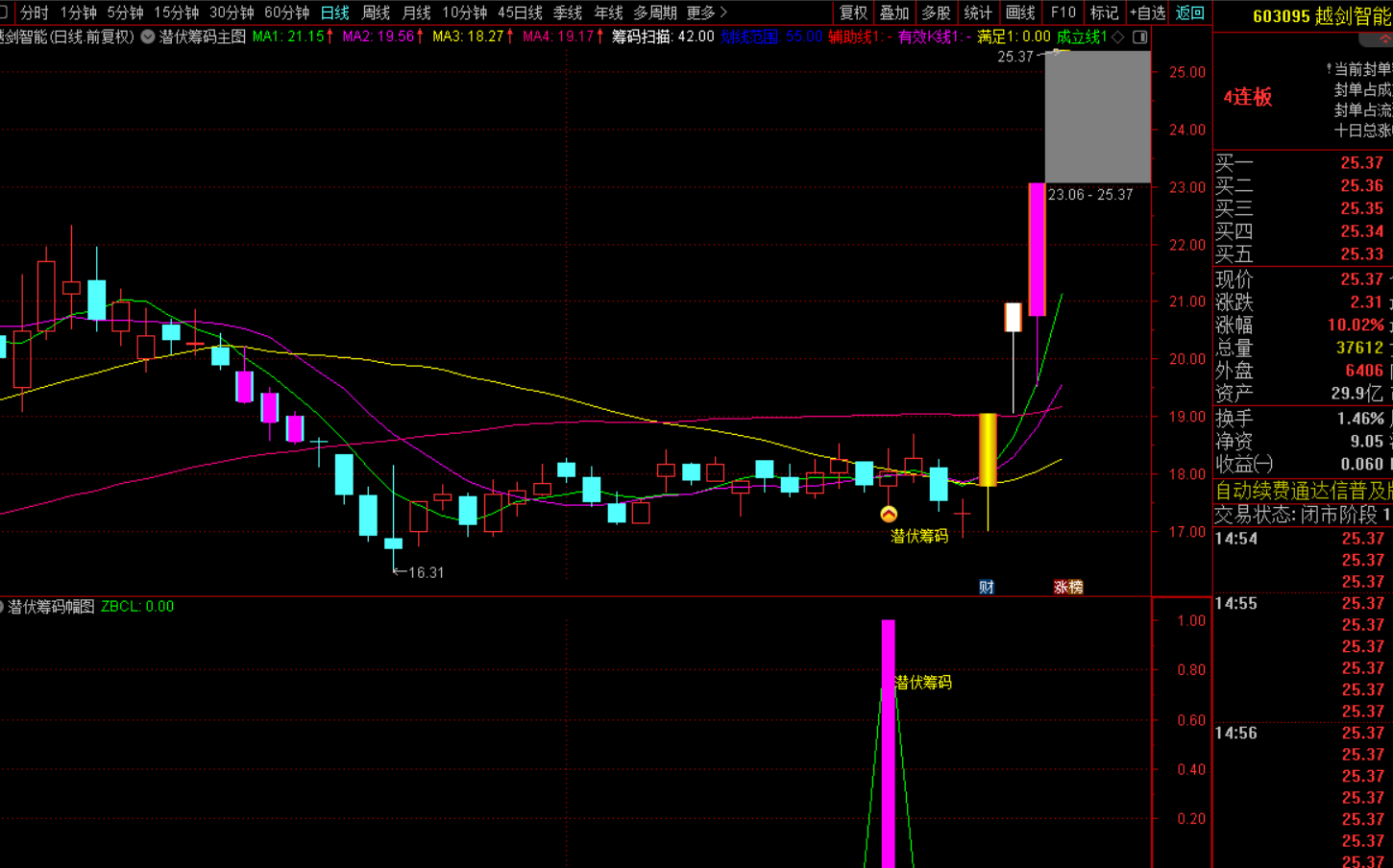Click the 标记 mark button

pyautogui.click(x=1104, y=12)
